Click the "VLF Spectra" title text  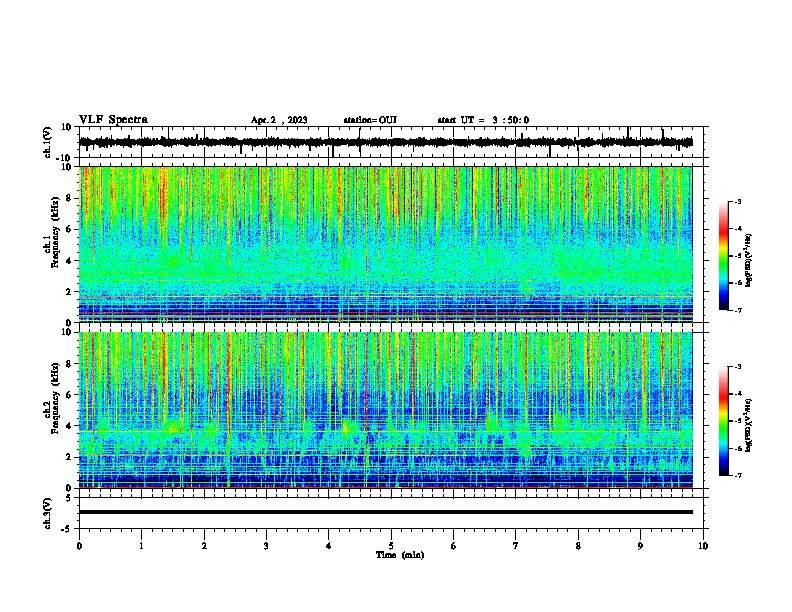coord(113,120)
